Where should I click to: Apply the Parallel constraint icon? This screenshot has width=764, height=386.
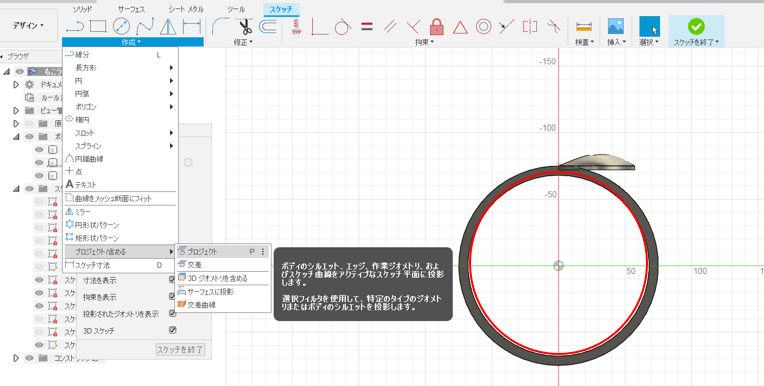pos(390,26)
